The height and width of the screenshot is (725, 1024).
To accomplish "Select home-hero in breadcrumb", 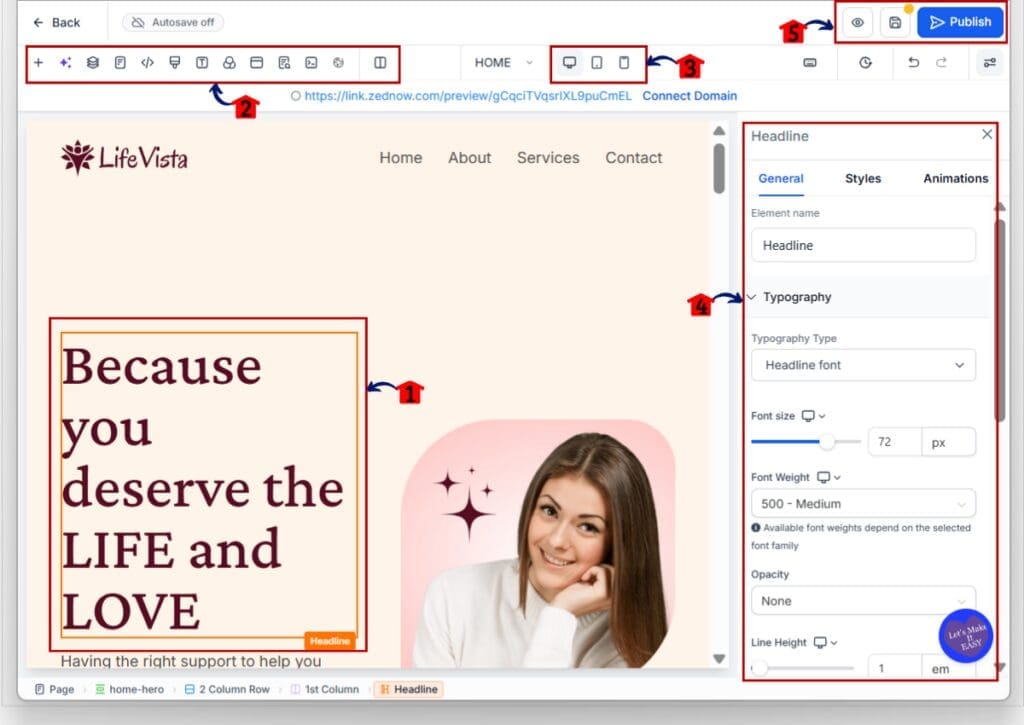I will pos(129,689).
